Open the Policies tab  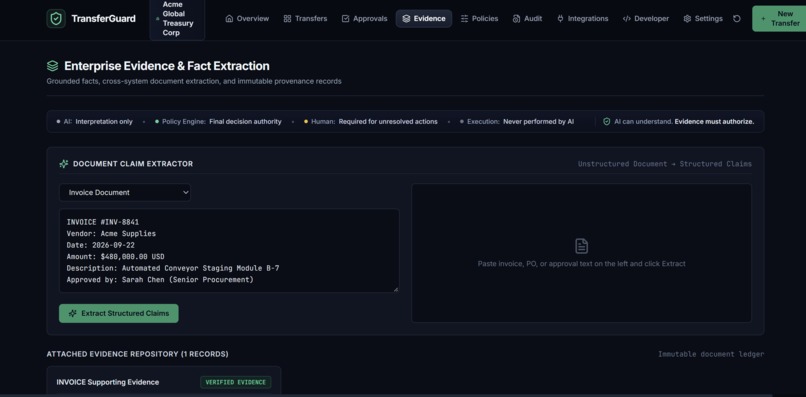pos(479,19)
